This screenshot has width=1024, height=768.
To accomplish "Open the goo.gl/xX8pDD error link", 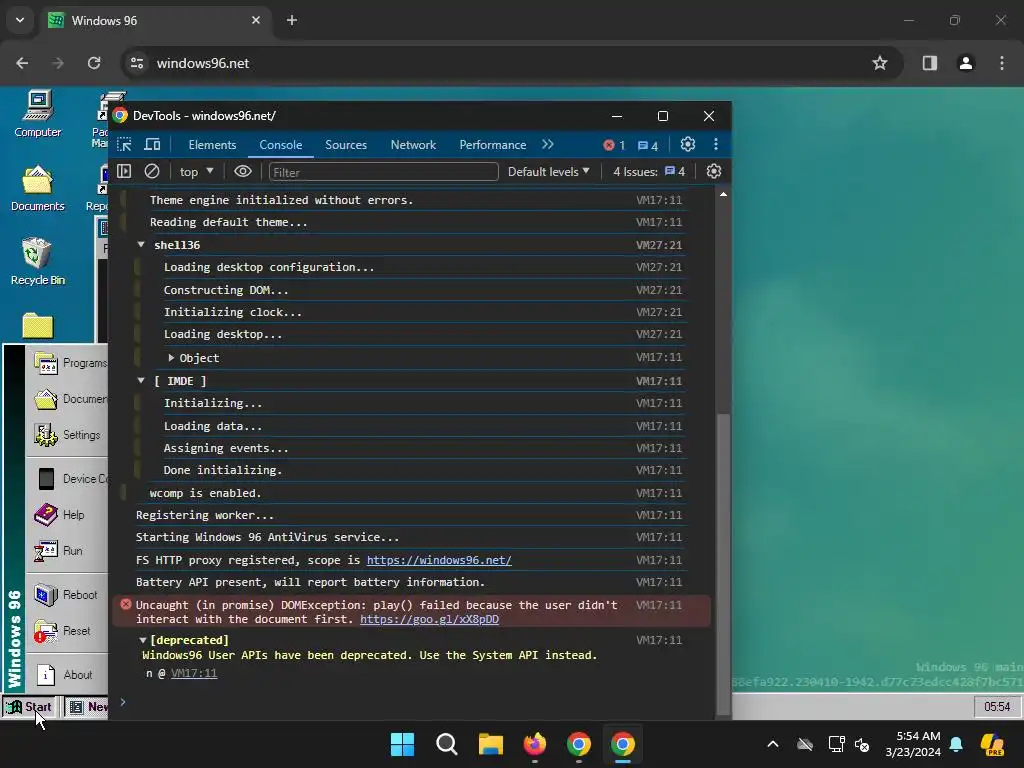I will [x=429, y=619].
